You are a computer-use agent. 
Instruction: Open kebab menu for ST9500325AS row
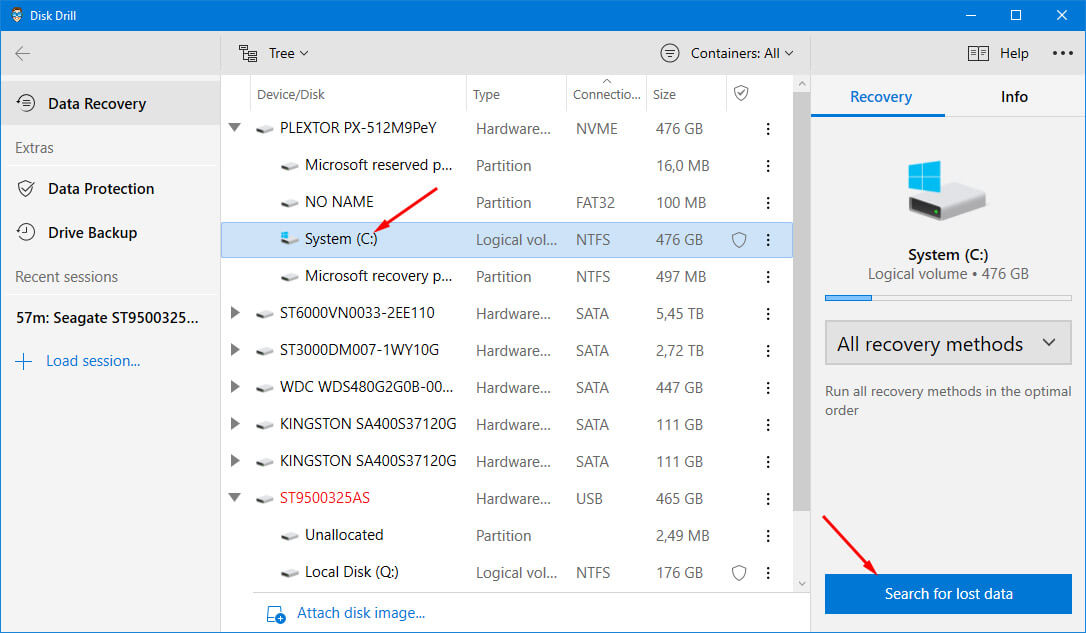click(x=768, y=499)
